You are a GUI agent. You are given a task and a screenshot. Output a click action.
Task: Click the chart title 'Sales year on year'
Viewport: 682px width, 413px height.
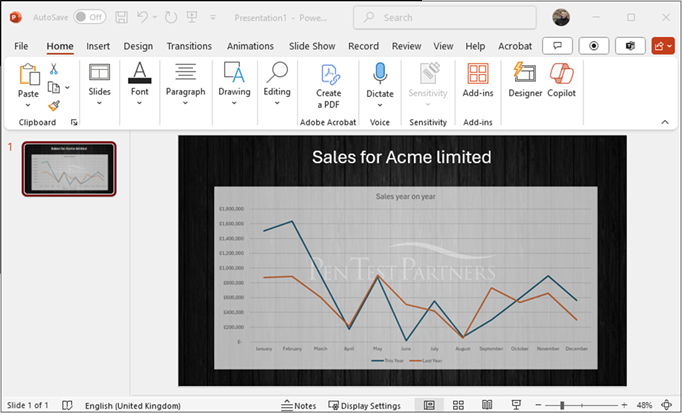click(x=405, y=197)
